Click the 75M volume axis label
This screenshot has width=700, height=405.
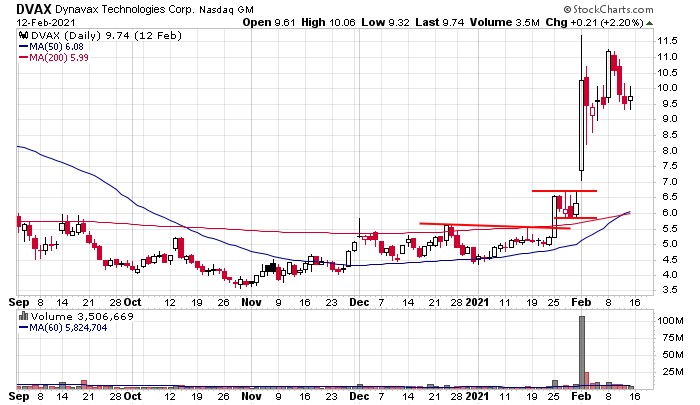pos(673,338)
